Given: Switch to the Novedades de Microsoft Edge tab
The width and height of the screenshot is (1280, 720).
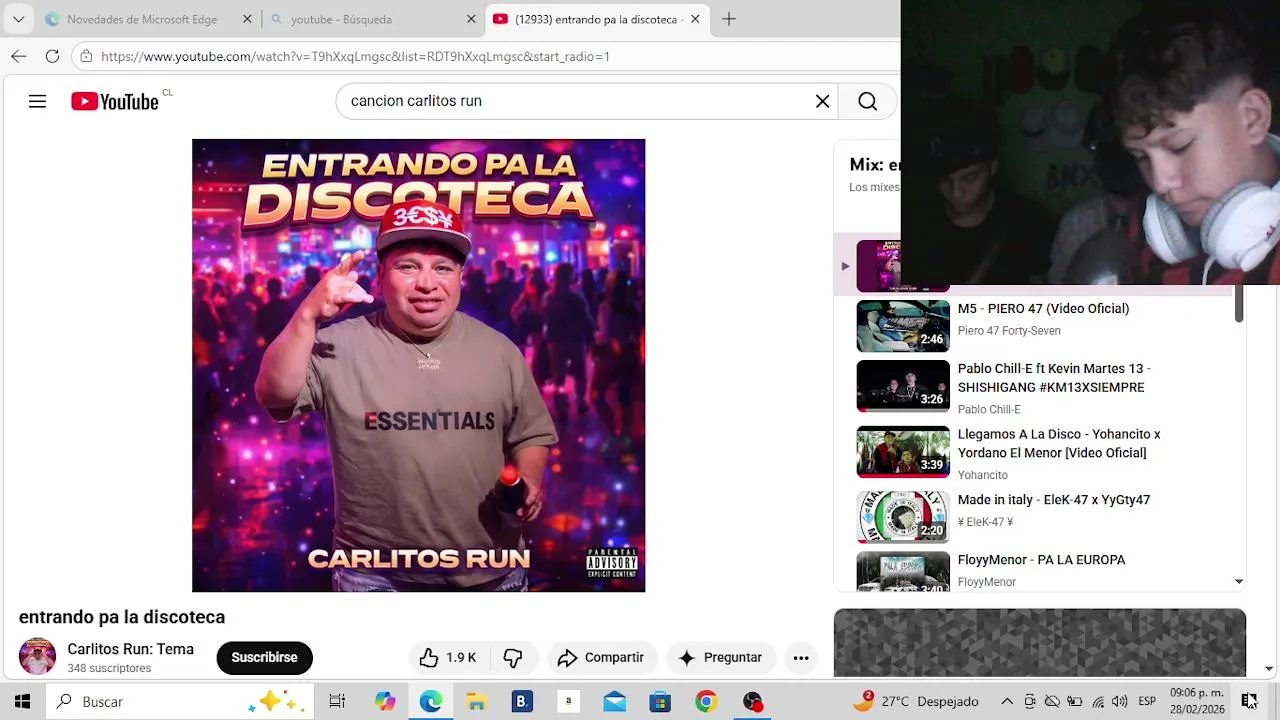Looking at the screenshot, I should [142, 19].
